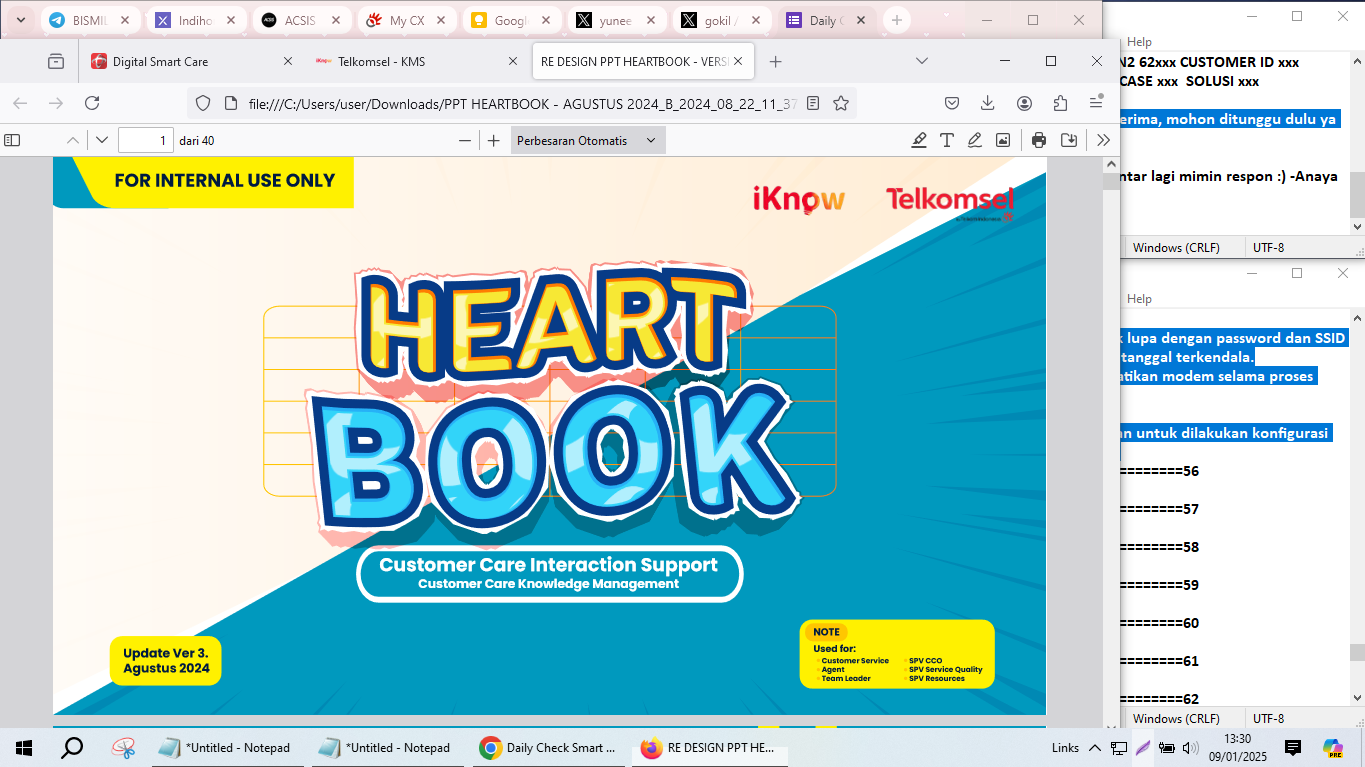Open a new Chrome tab
The image size is (1365, 767).
click(x=897, y=20)
